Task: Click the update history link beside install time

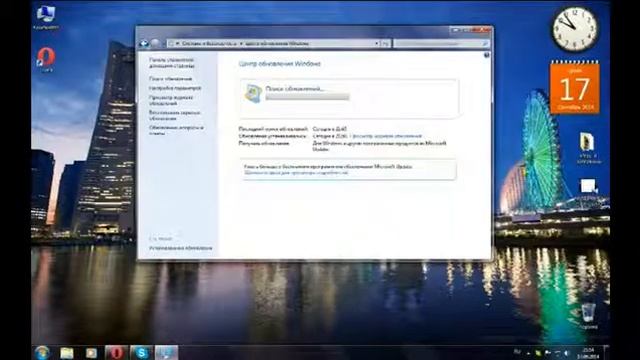Action: (387, 136)
